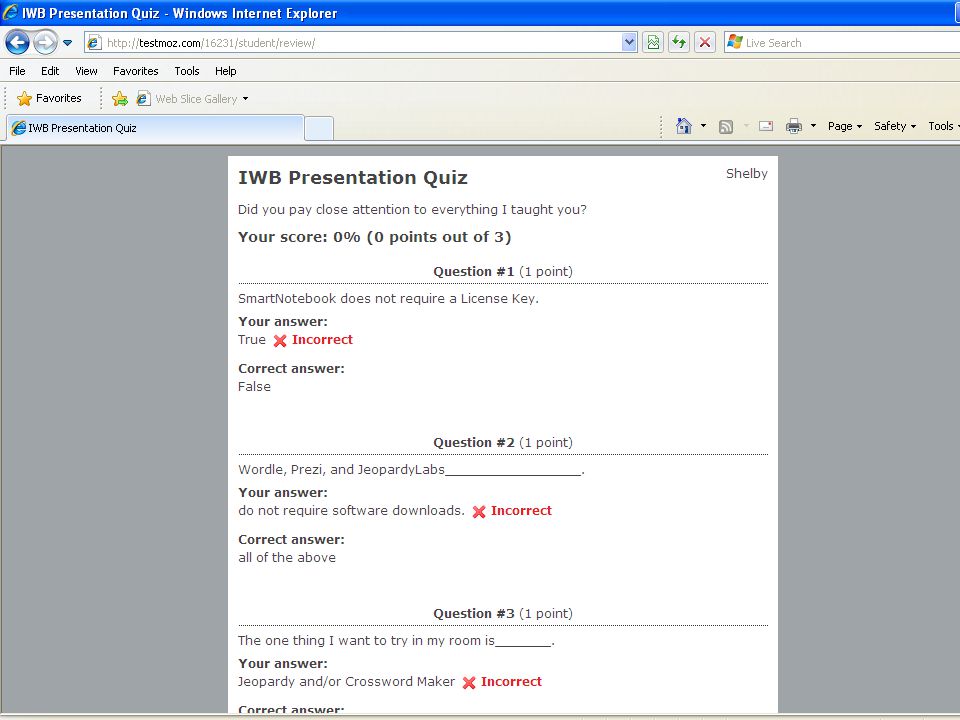Click the Internet Explorer logo in title bar
The width and height of the screenshot is (960, 720).
[10, 12]
